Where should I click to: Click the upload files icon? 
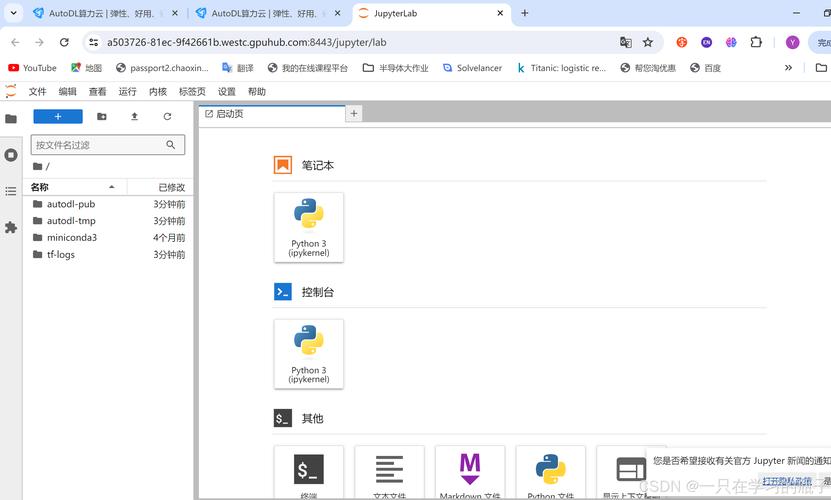(x=134, y=116)
